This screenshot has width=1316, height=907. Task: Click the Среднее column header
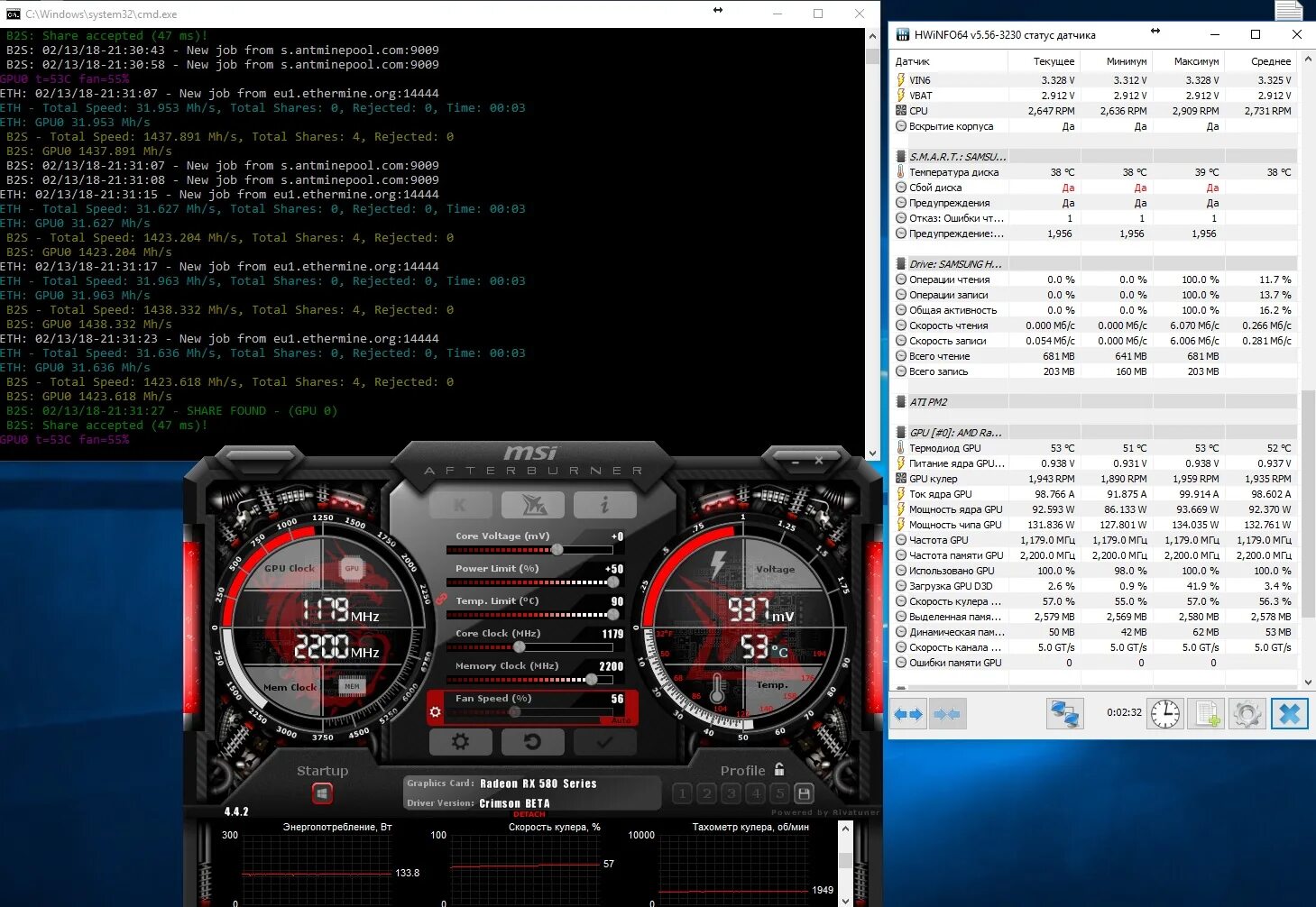pyautogui.click(x=1260, y=61)
